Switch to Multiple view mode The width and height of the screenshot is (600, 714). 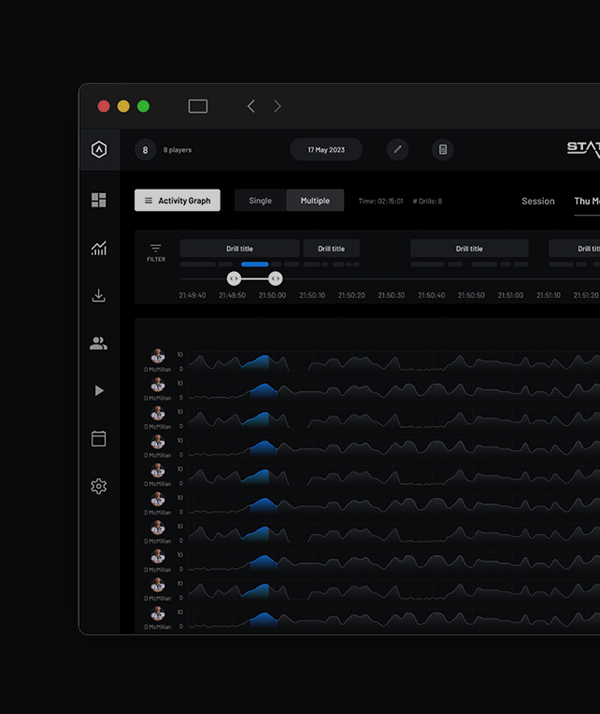click(x=315, y=201)
